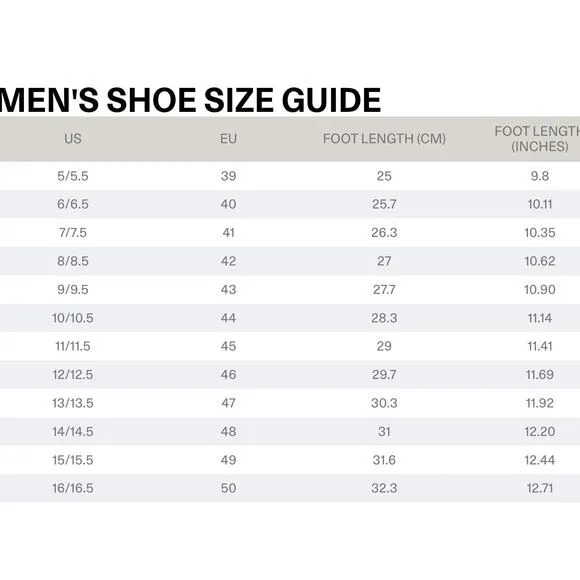This screenshot has height=580, width=580.
Task: Click the 11.69 inches cell
Action: [x=540, y=375]
